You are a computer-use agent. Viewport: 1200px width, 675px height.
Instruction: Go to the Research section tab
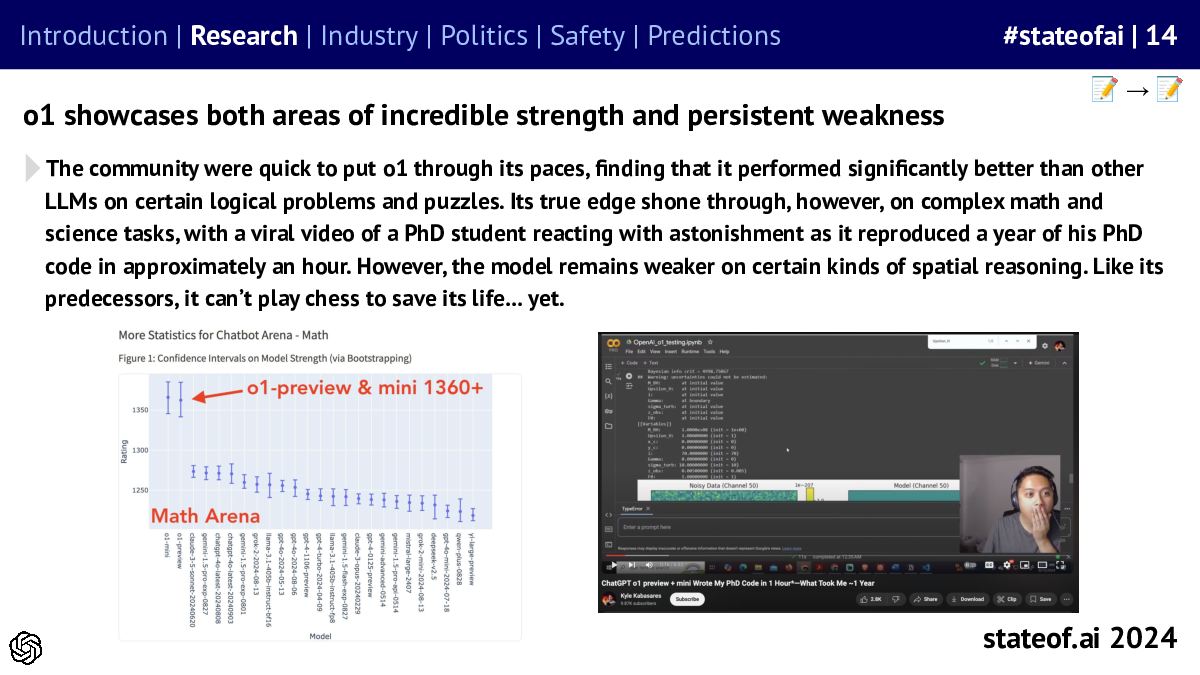tap(244, 36)
